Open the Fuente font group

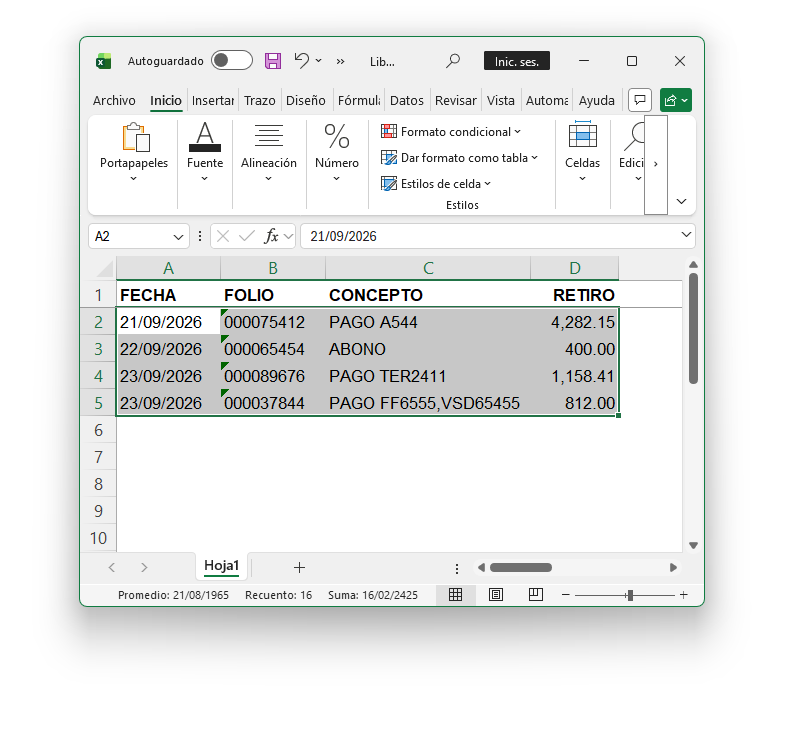coord(205,152)
